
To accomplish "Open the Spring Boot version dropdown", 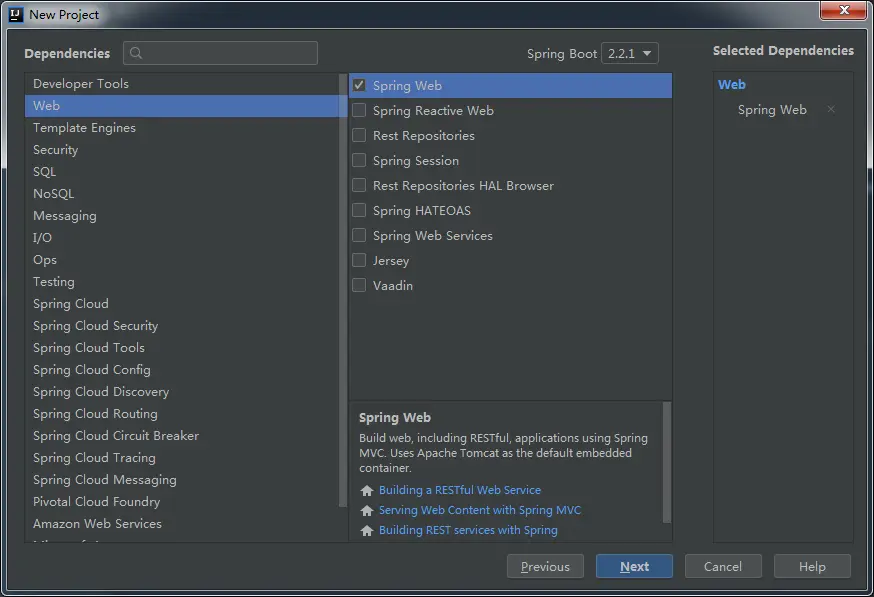I will point(630,54).
